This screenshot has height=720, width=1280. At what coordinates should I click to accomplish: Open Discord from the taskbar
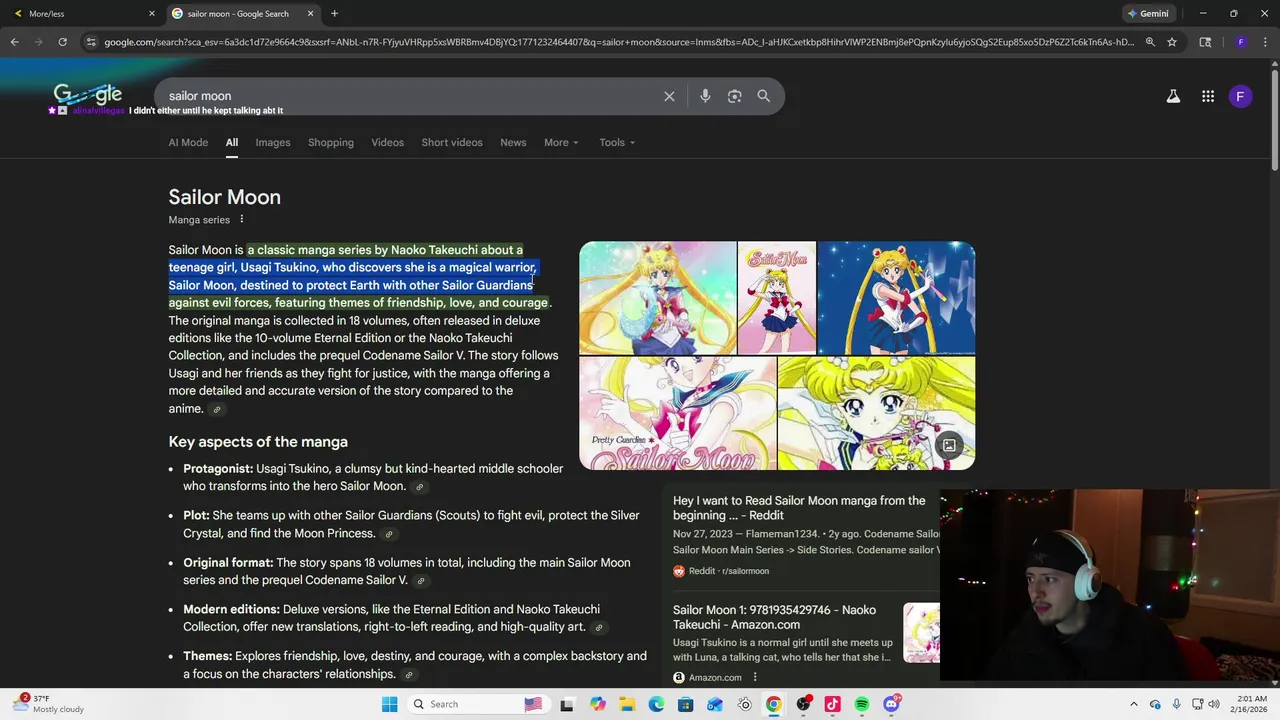891,704
